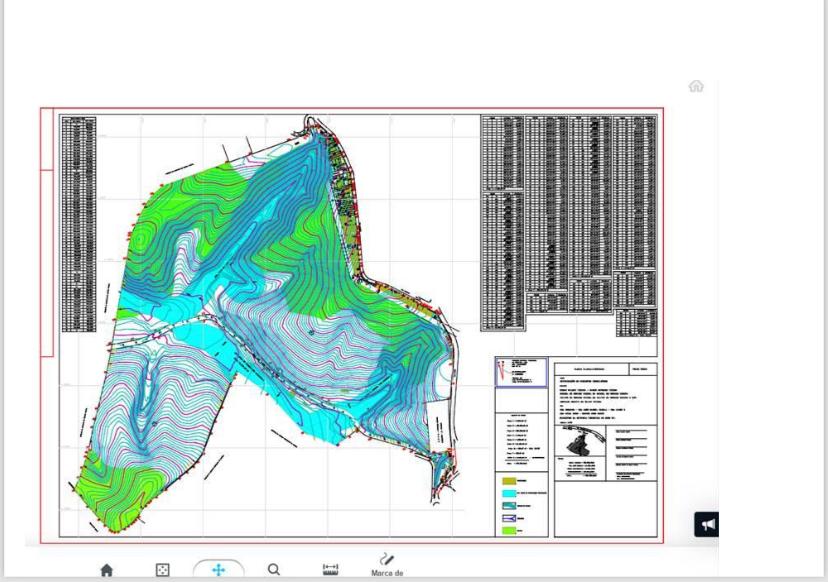Click the "Marca de" toolbar label
This screenshot has height=582, width=828.
(x=386, y=574)
